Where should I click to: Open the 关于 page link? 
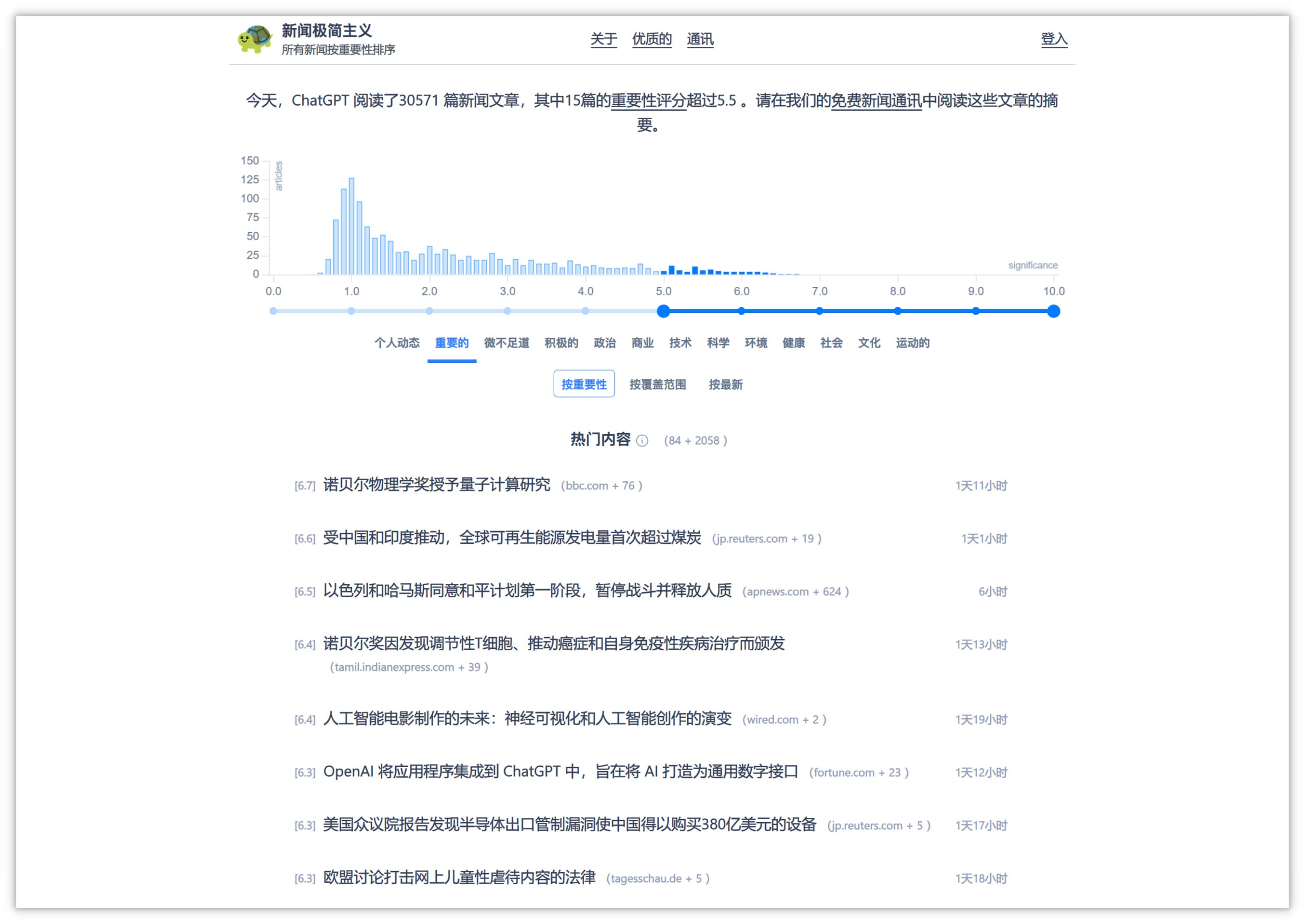pos(603,39)
